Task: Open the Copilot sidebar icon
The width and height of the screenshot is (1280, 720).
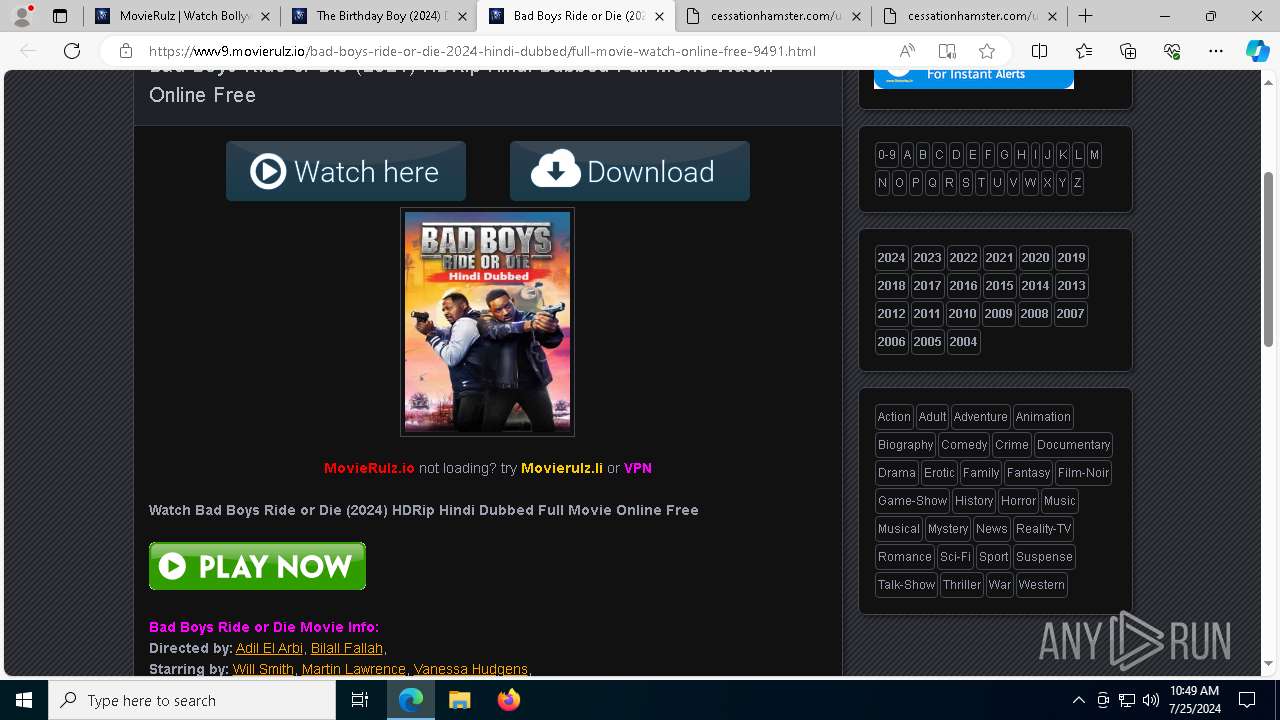Action: [1257, 51]
